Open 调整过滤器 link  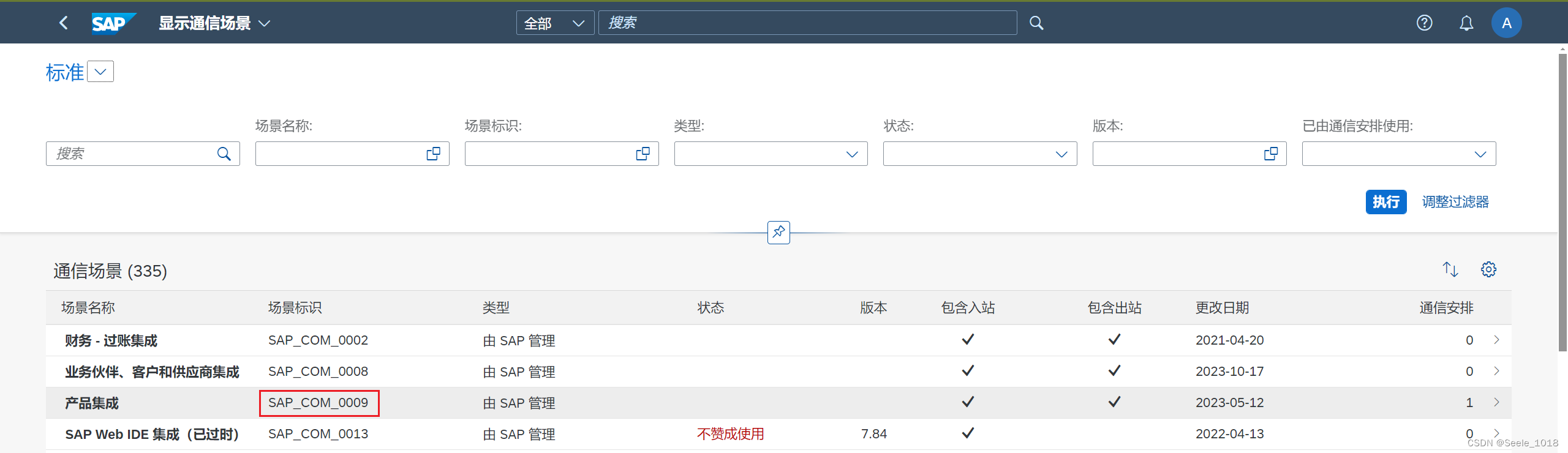pyautogui.click(x=1455, y=202)
